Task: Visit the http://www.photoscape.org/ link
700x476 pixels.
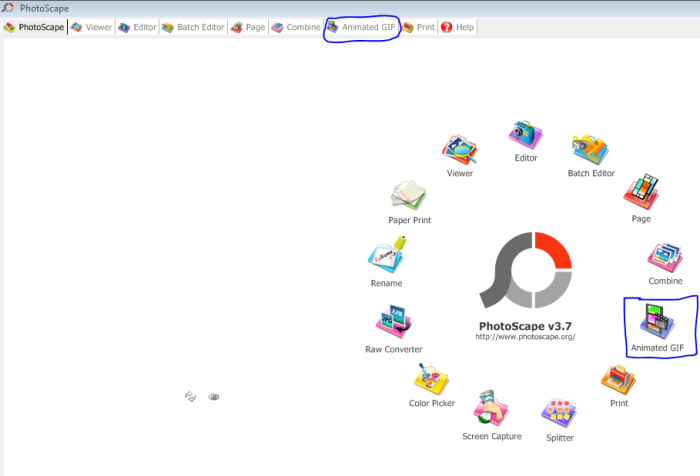Action: tap(525, 337)
